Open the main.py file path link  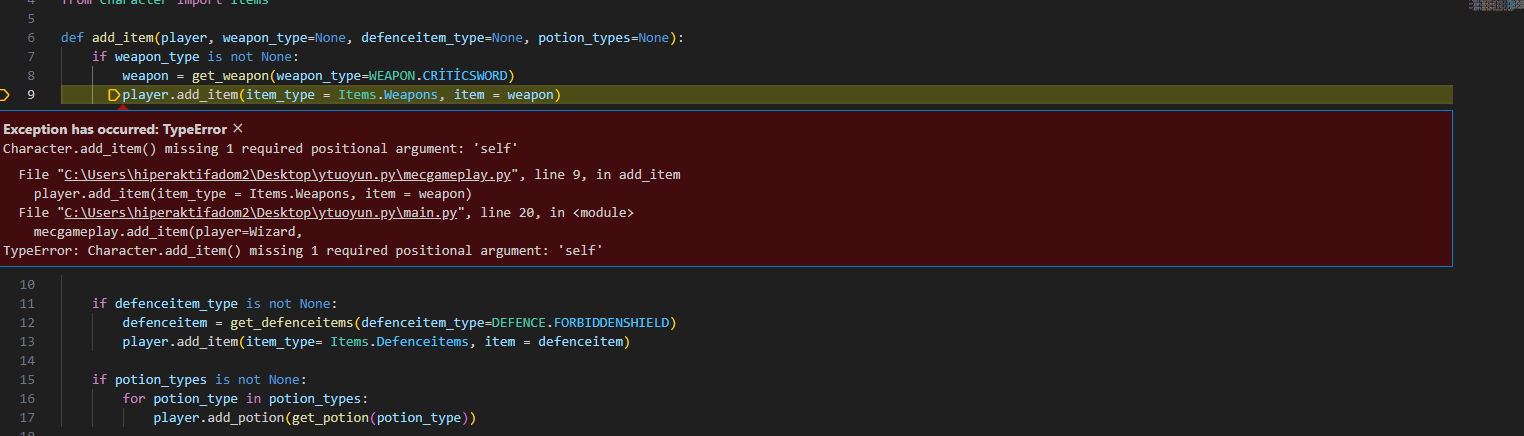[262, 213]
